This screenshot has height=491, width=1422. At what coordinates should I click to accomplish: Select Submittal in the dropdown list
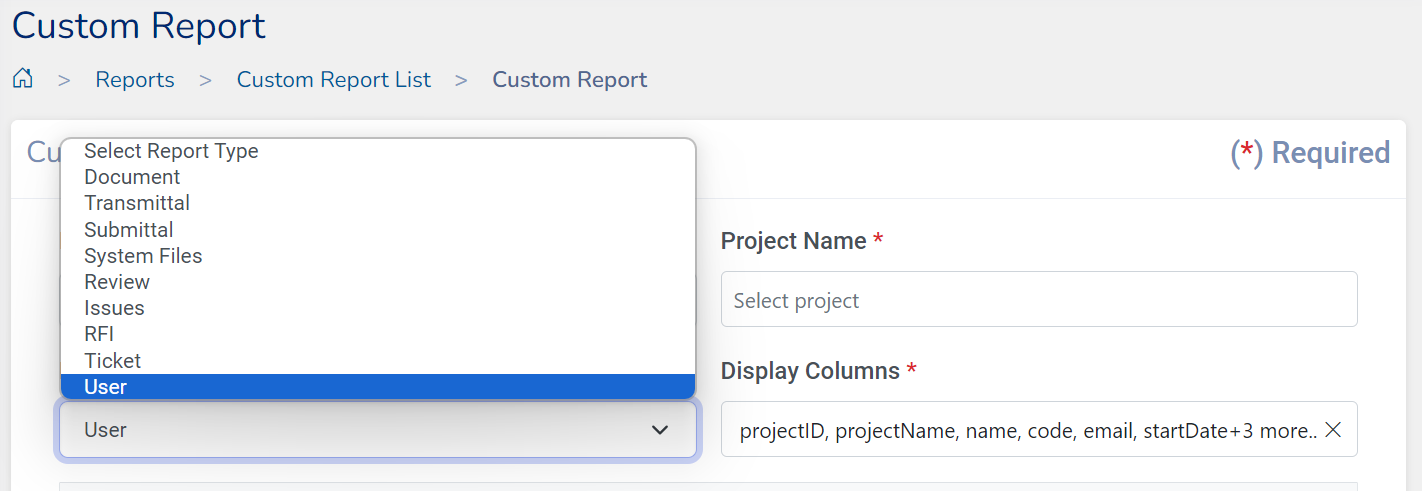[129, 230]
